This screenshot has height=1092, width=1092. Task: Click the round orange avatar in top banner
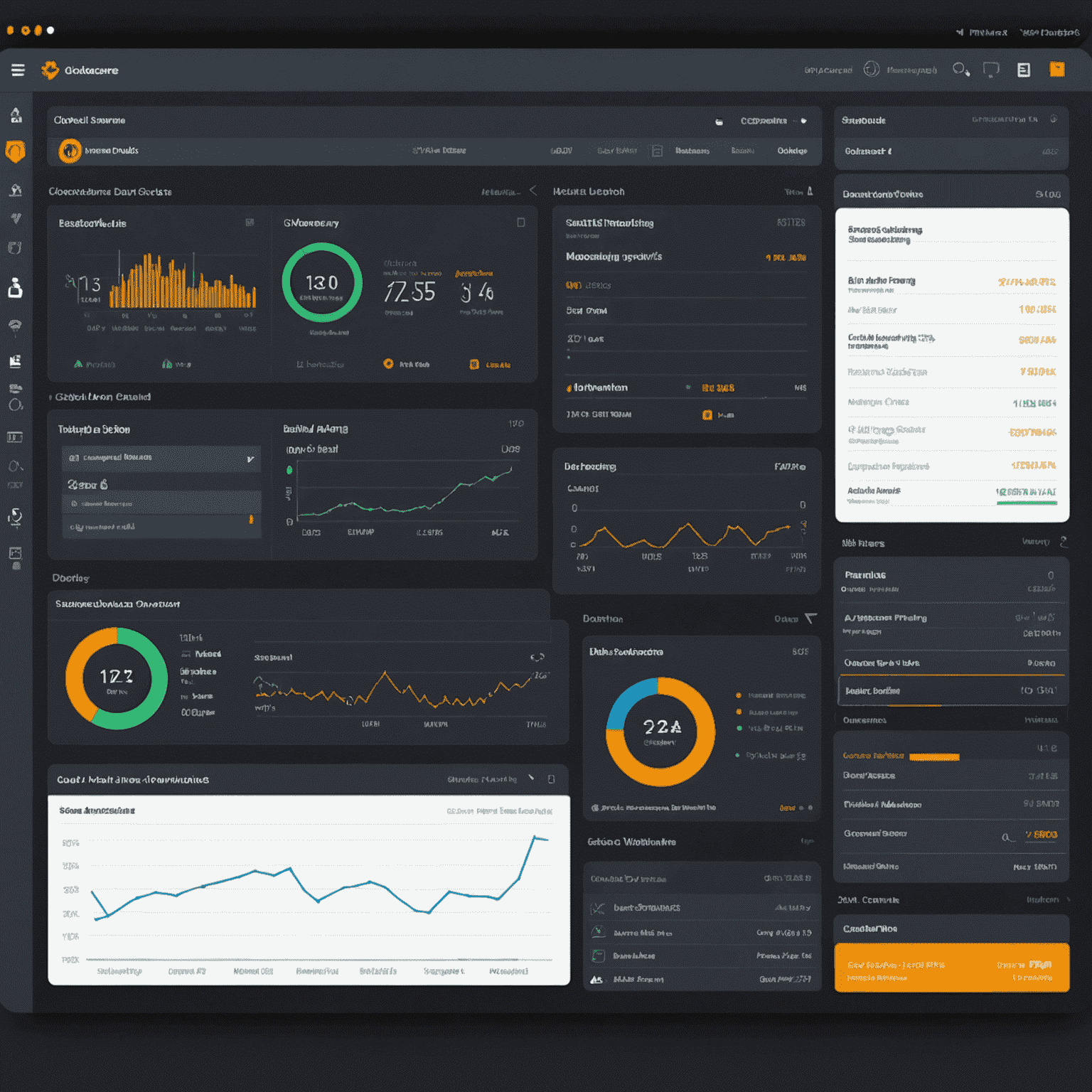point(70,151)
